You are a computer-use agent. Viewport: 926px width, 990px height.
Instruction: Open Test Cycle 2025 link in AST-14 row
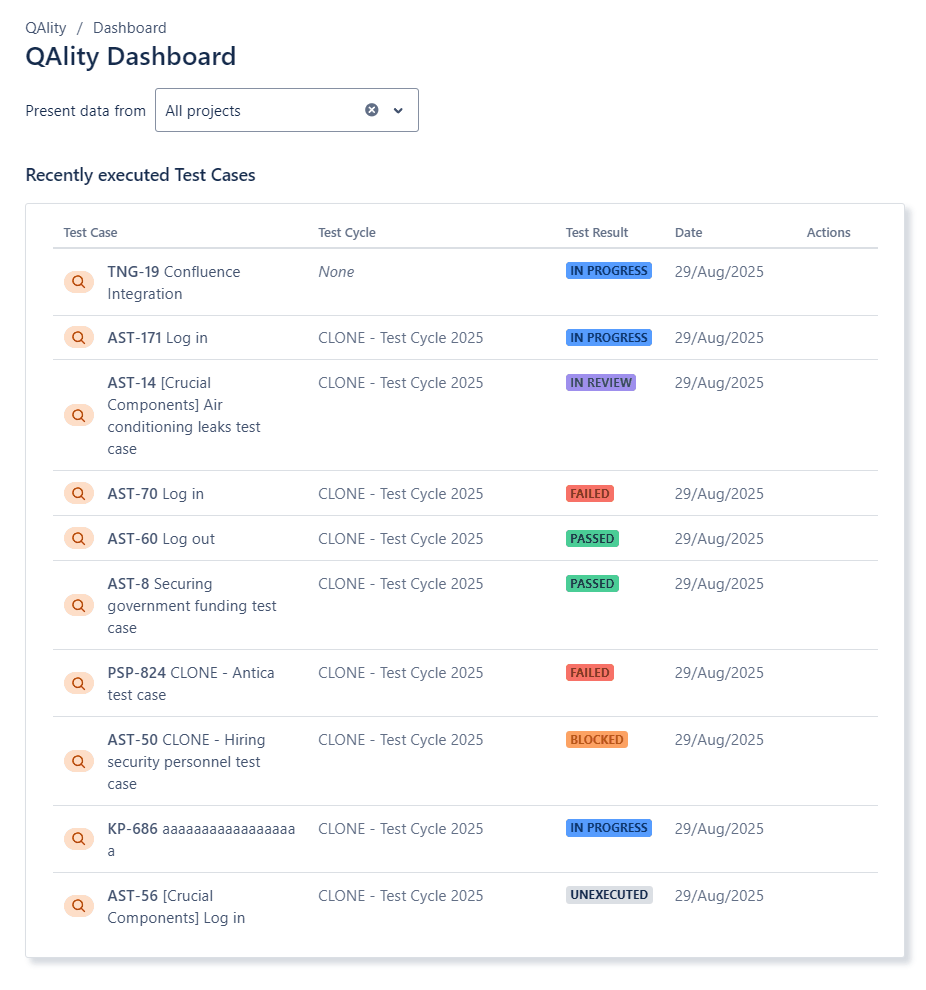click(x=400, y=383)
